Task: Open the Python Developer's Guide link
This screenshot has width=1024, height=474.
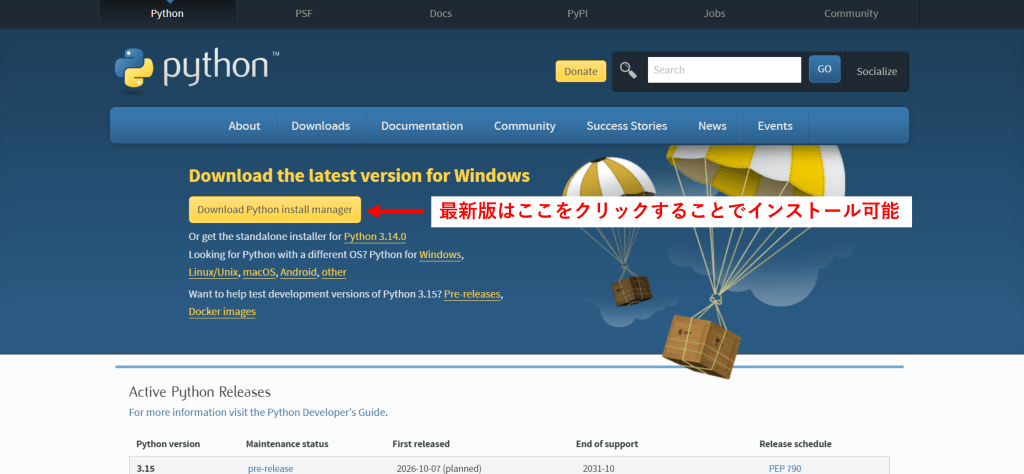Action: (257, 413)
